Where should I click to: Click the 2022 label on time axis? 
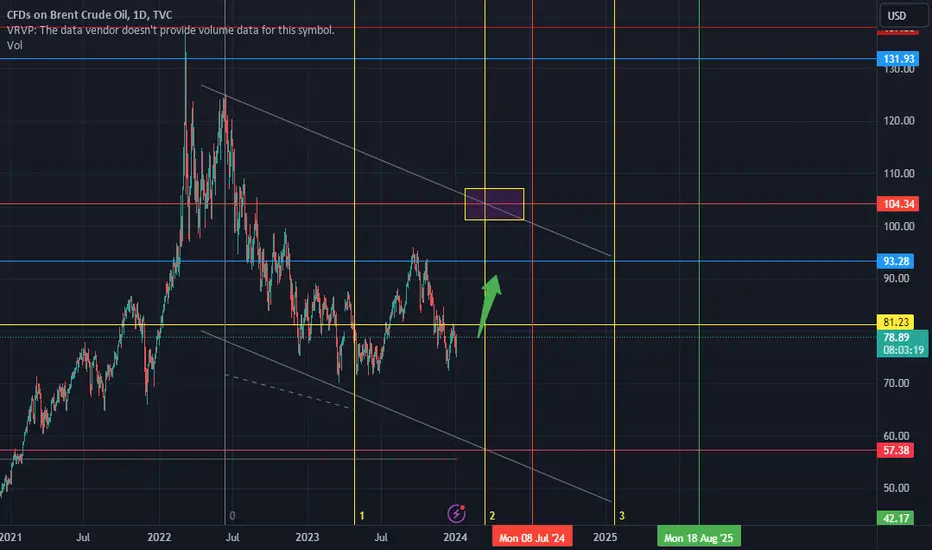[x=159, y=538]
